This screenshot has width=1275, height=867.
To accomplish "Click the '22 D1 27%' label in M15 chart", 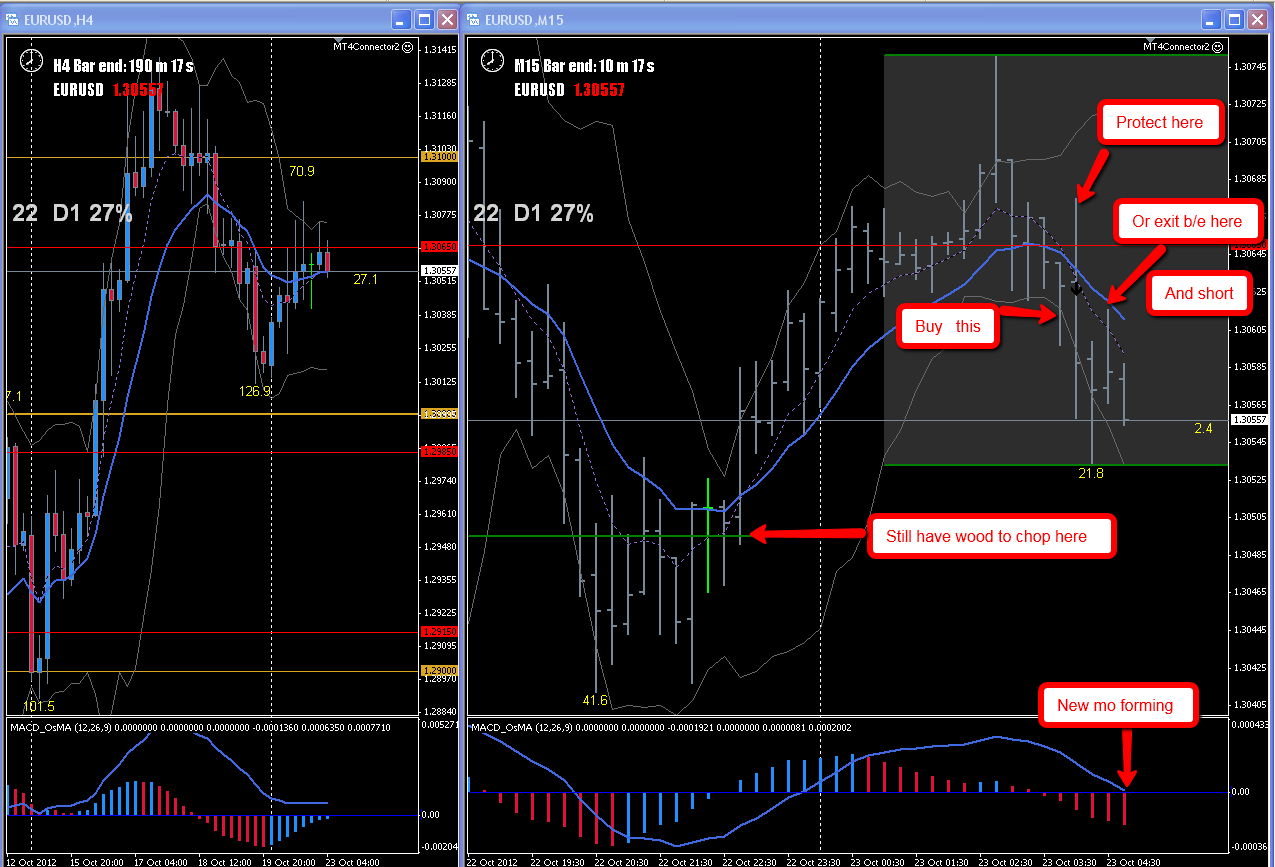I will 533,213.
